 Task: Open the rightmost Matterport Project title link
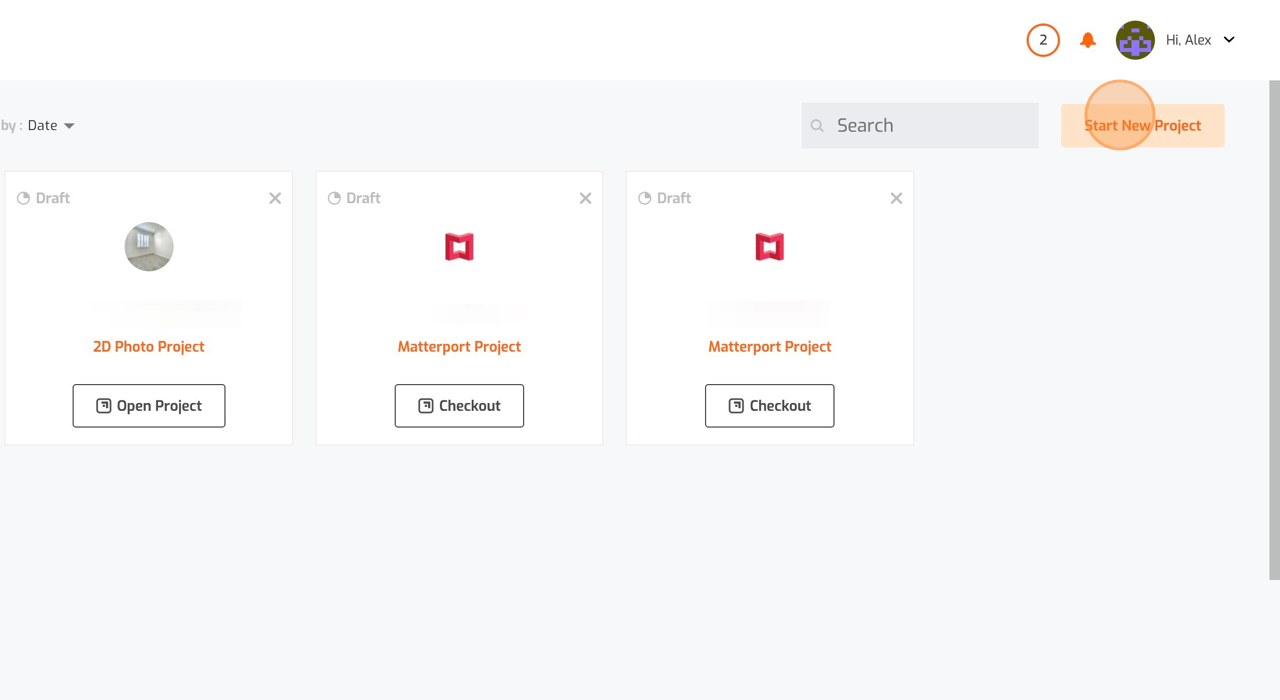coord(770,347)
